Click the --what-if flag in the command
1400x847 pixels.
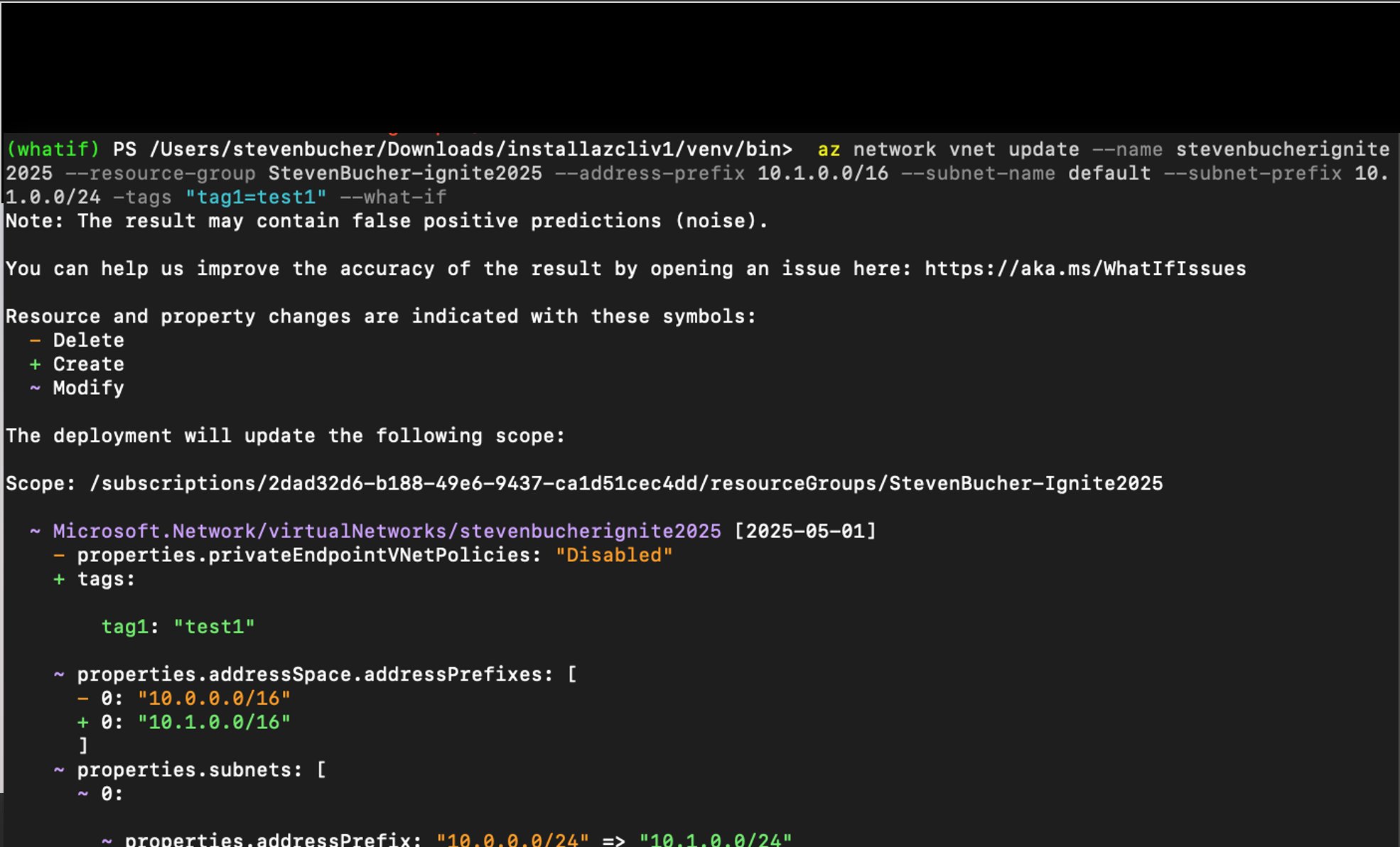click(393, 197)
